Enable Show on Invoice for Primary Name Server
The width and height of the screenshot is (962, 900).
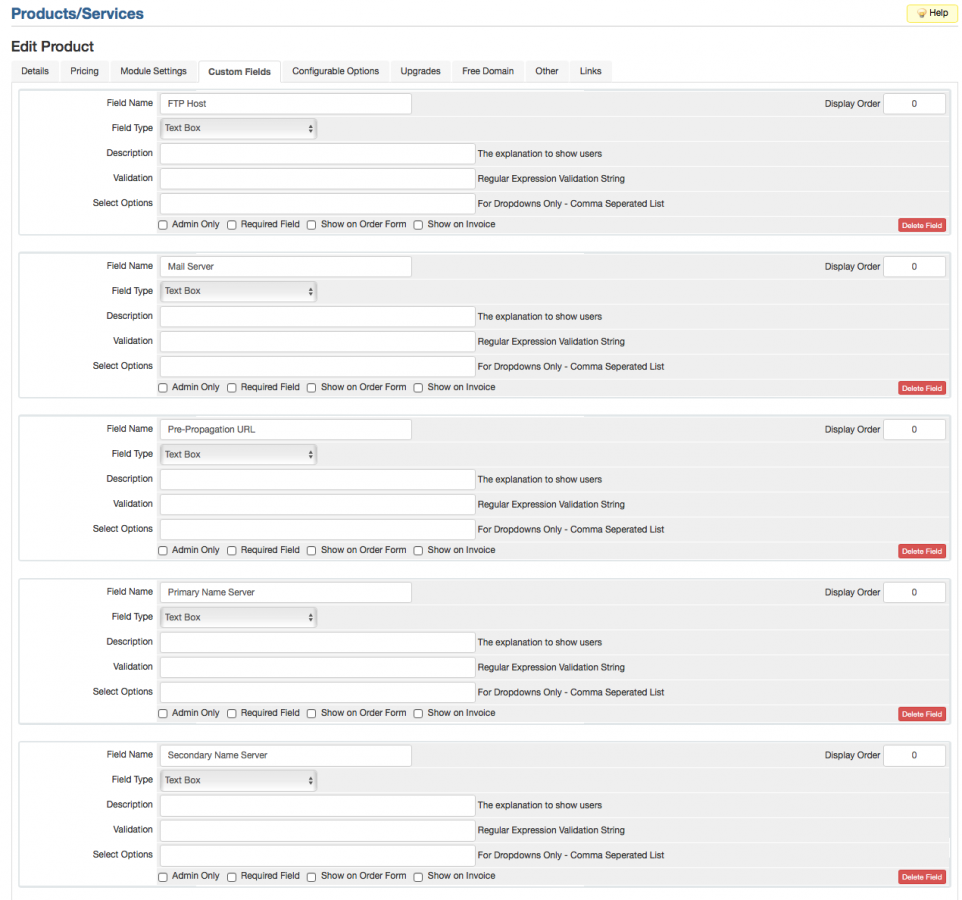[419, 714]
